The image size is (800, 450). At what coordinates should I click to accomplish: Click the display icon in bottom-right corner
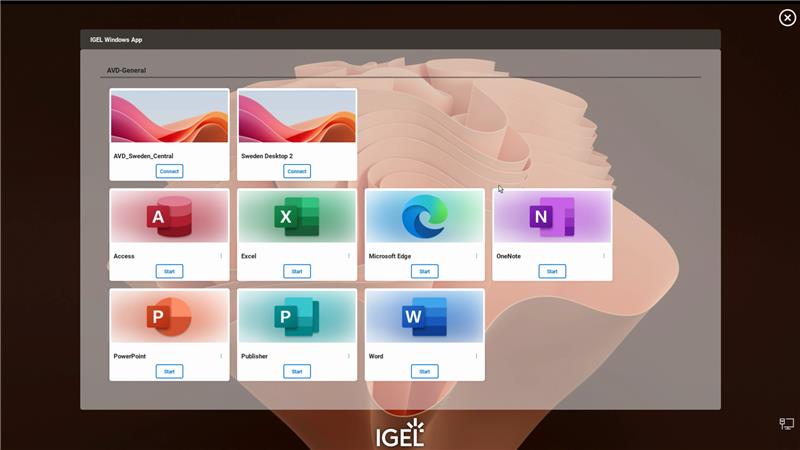point(787,424)
